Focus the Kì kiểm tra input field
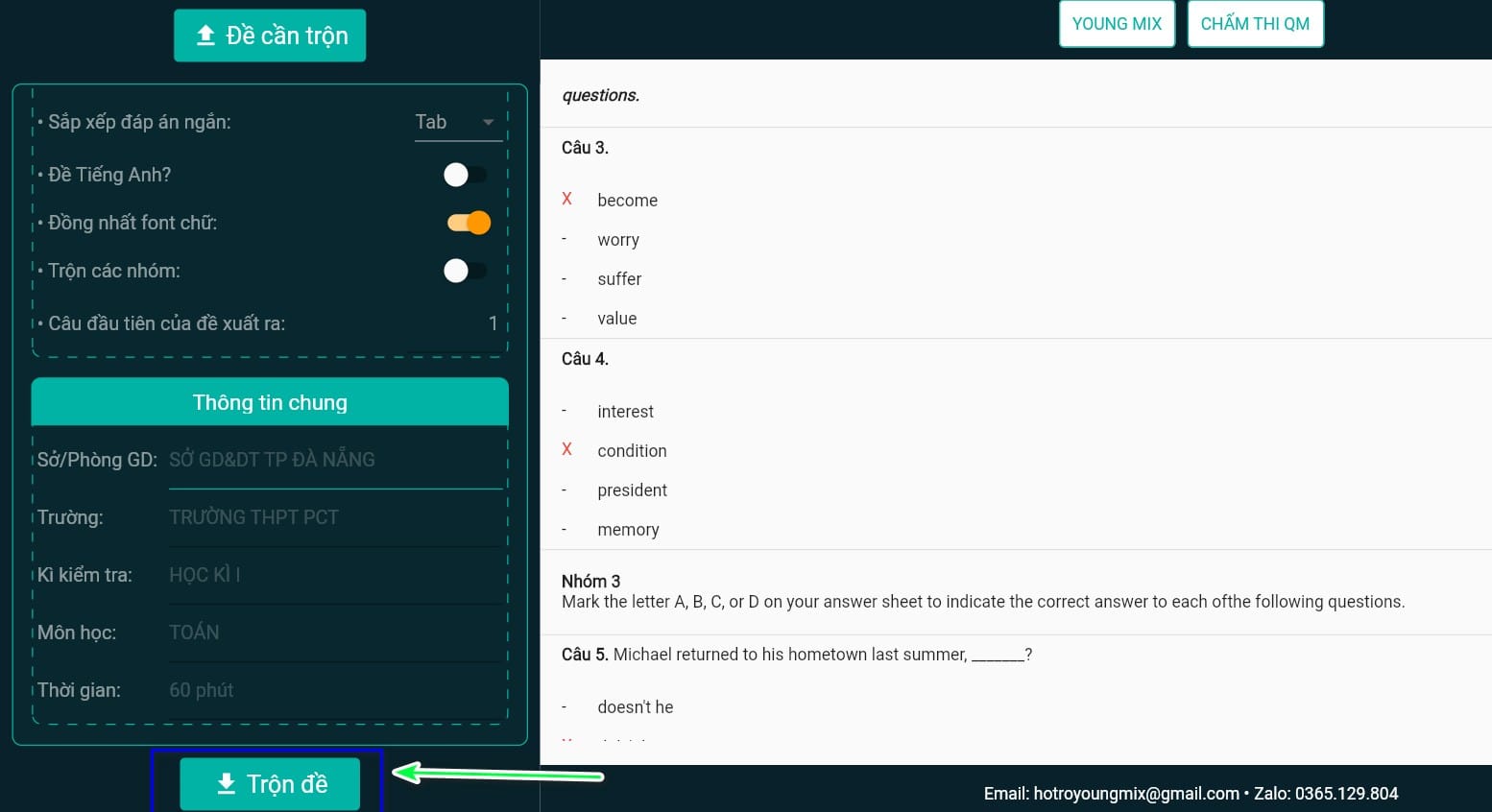This screenshot has width=1492, height=812. coord(336,575)
